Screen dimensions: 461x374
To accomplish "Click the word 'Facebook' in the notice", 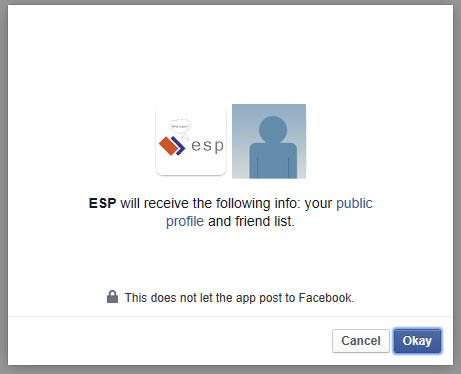I will point(326,298).
